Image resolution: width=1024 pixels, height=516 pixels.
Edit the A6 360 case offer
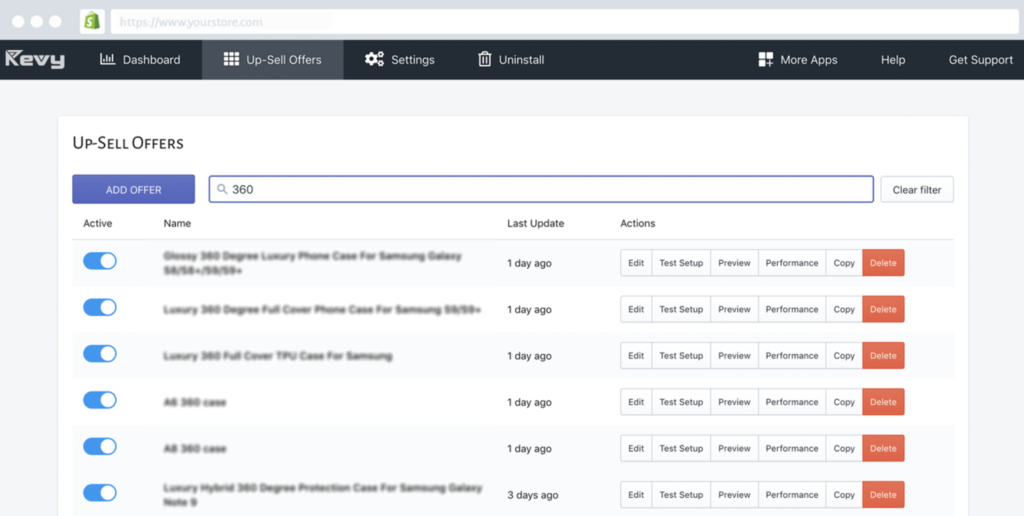[x=636, y=402]
